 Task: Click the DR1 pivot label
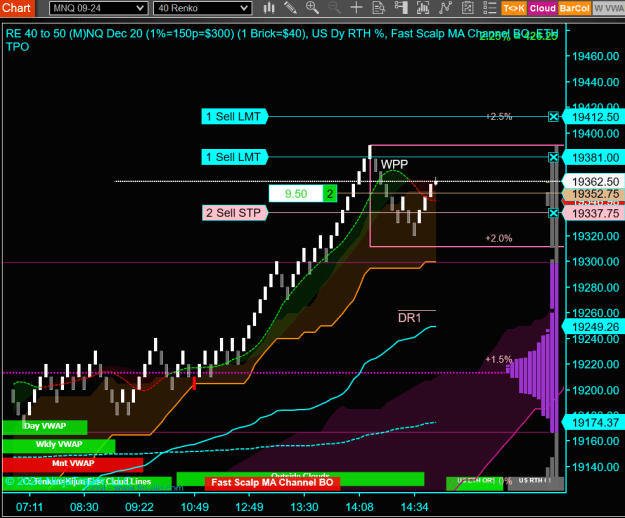[409, 318]
